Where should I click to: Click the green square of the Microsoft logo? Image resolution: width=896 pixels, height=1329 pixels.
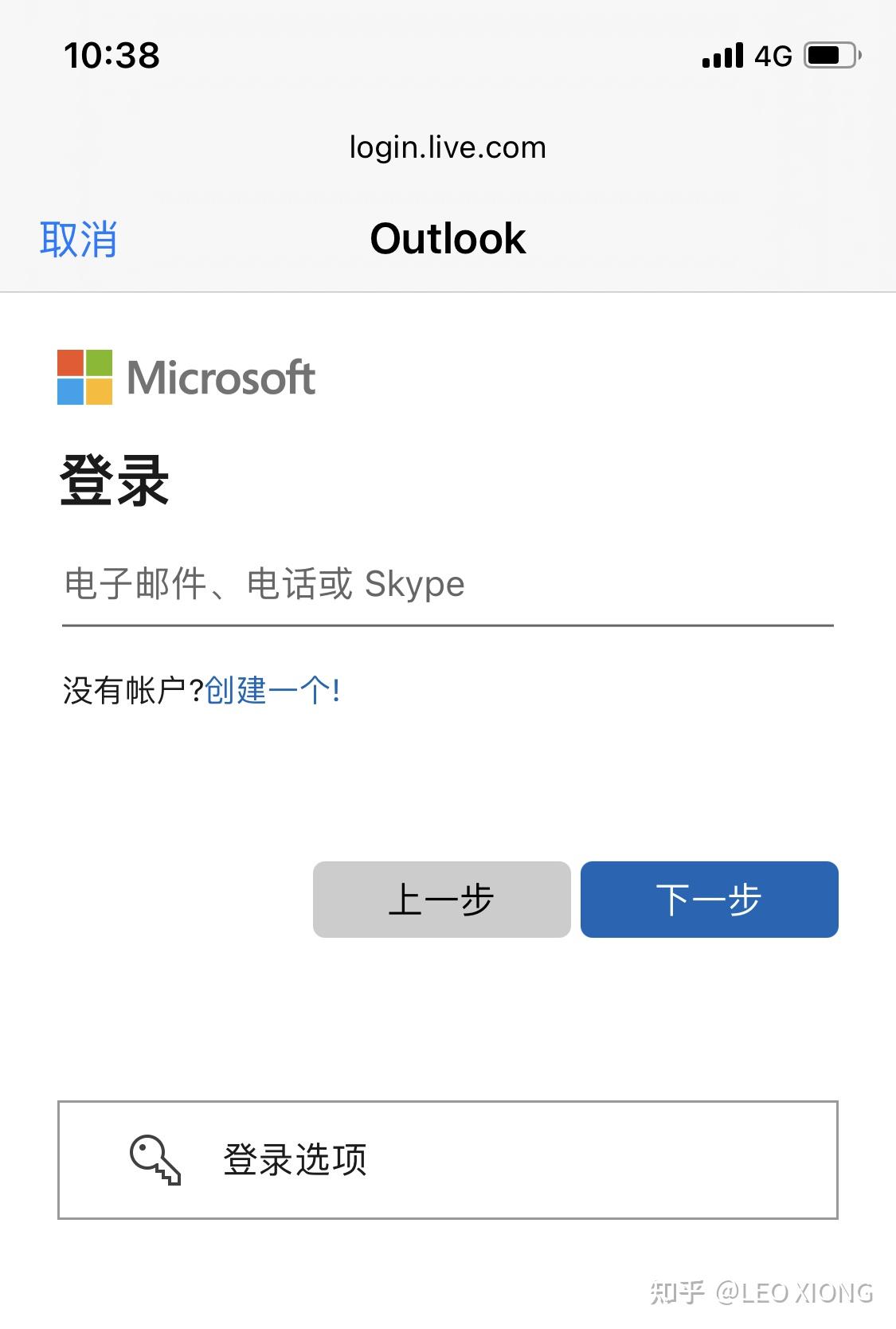[x=98, y=363]
